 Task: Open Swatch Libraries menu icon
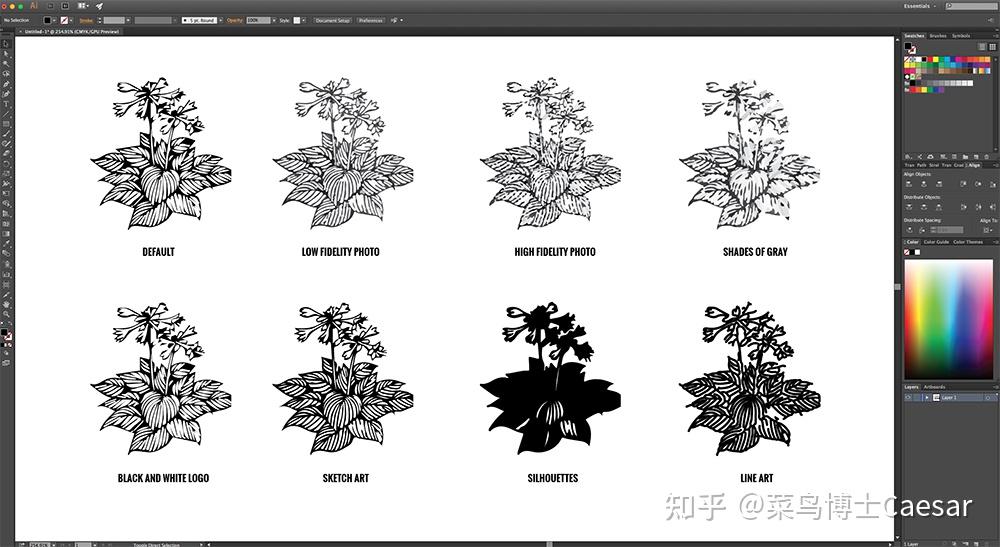tap(908, 157)
